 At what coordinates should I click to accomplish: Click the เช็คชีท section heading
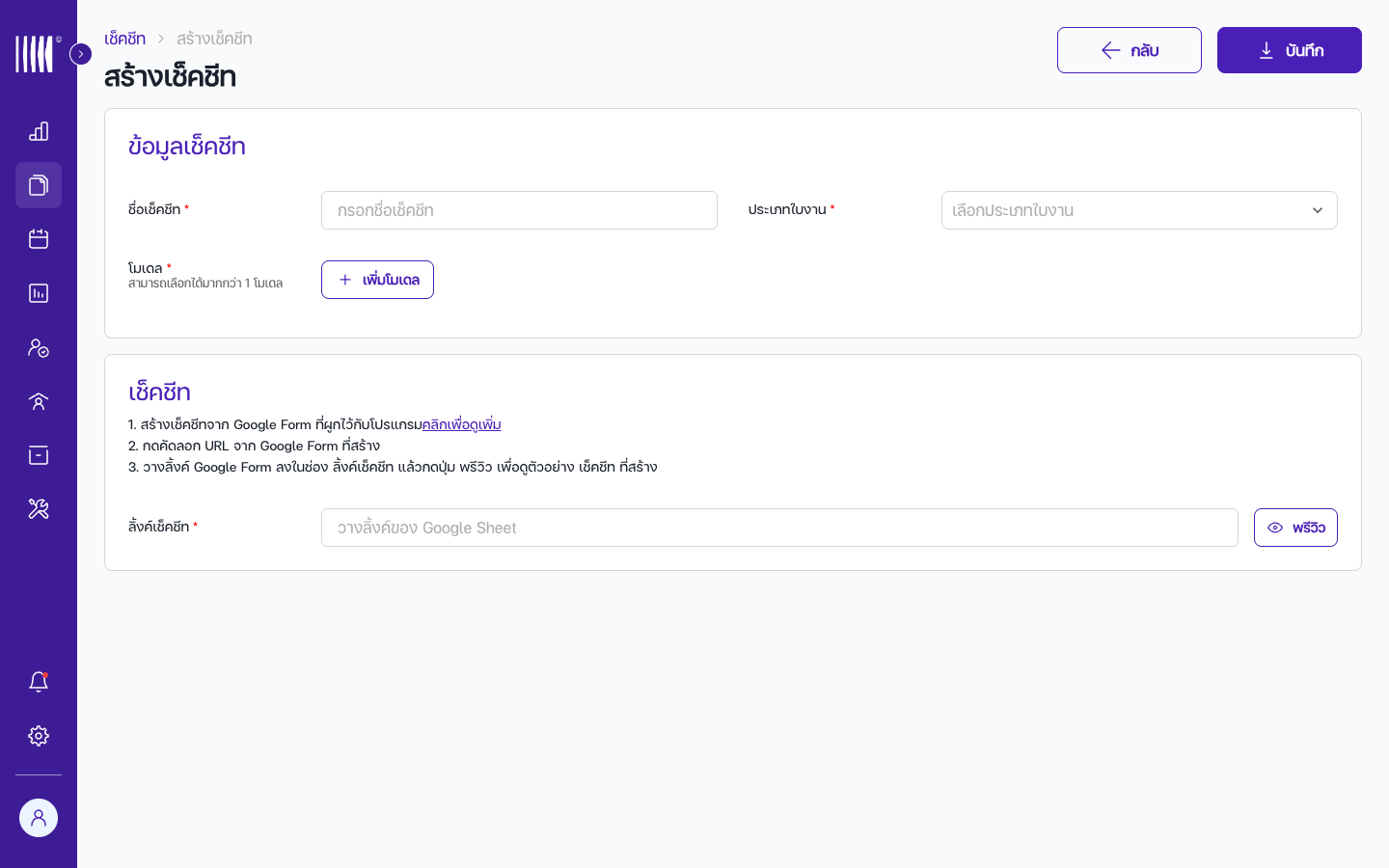click(159, 393)
